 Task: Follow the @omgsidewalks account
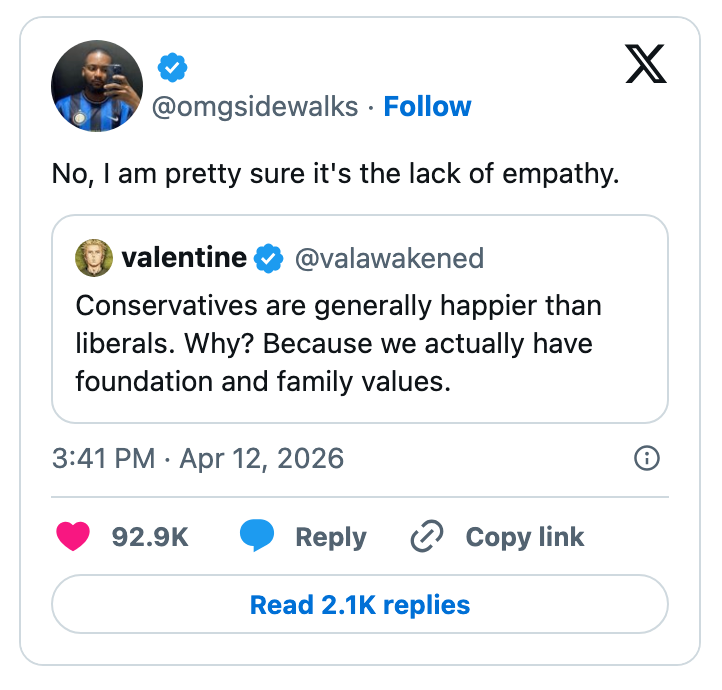pyautogui.click(x=427, y=106)
